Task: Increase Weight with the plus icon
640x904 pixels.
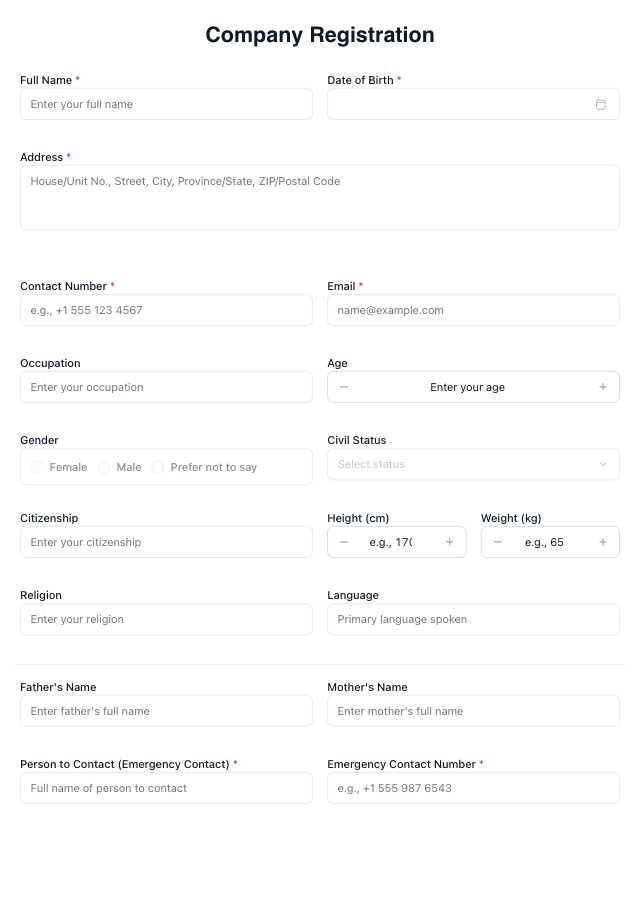Action: pyautogui.click(x=603, y=542)
